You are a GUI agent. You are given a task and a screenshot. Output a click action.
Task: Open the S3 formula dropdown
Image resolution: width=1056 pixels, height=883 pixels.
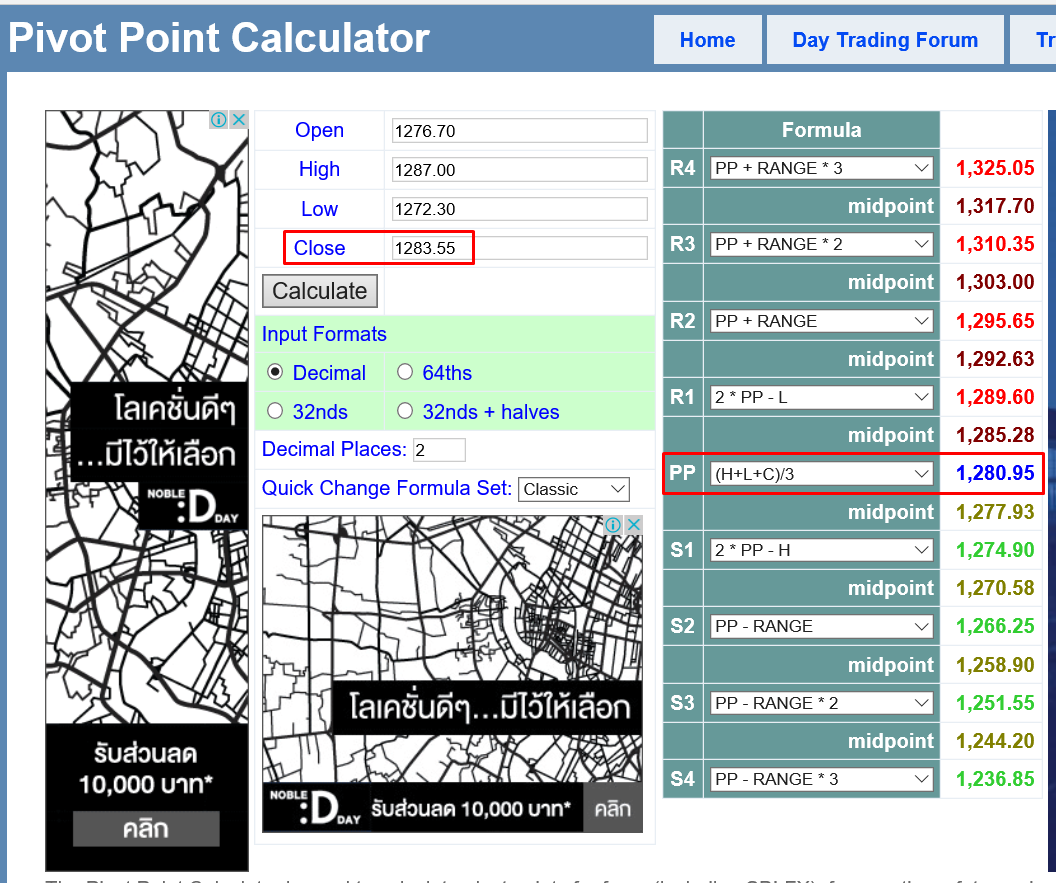[x=822, y=703]
